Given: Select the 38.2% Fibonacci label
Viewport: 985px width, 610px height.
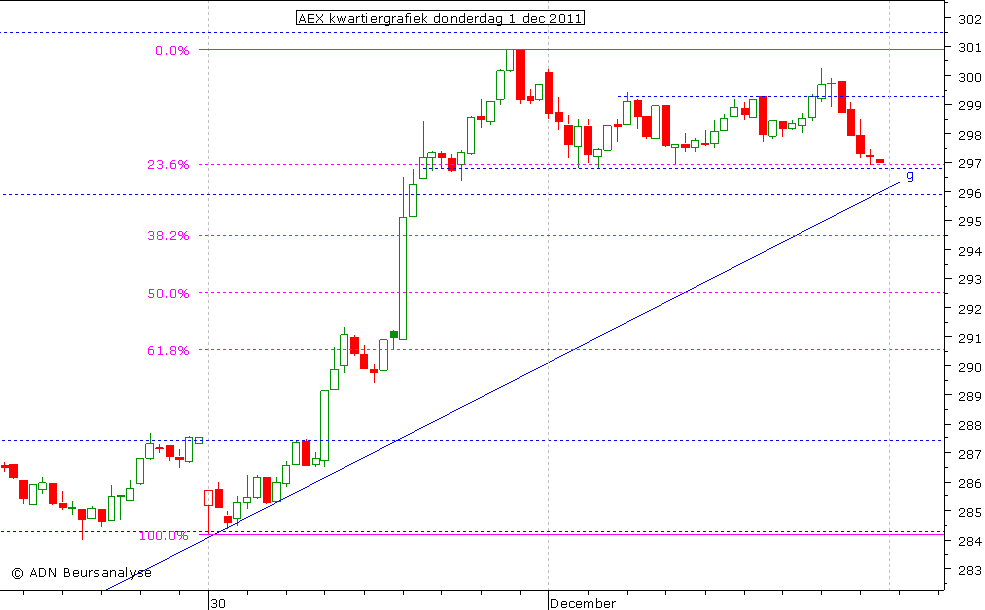Looking at the screenshot, I should (168, 236).
